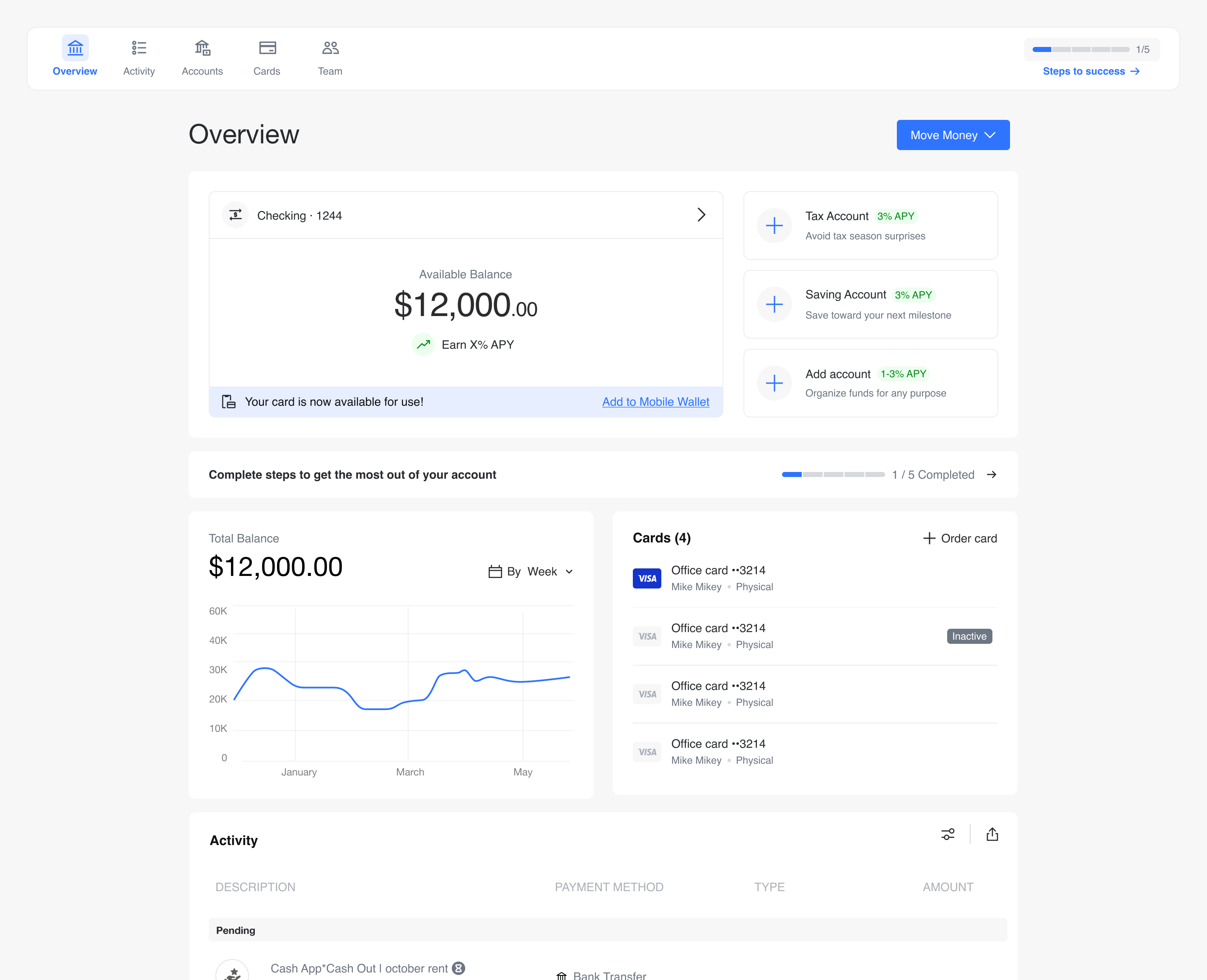Click the Cash App*Cash Out transaction description
The image size is (1207, 980).
359,969
